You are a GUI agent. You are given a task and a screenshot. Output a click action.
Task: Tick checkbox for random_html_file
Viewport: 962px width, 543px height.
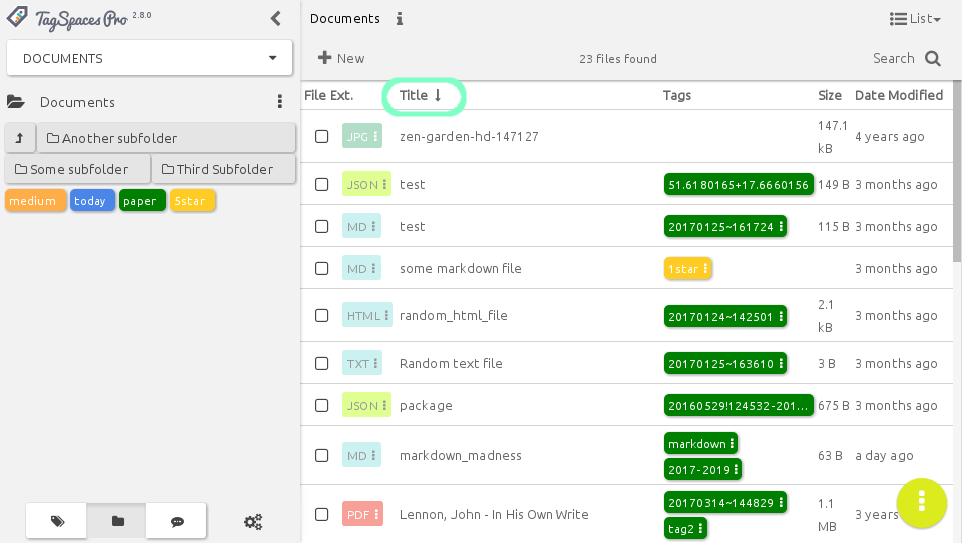tap(321, 315)
